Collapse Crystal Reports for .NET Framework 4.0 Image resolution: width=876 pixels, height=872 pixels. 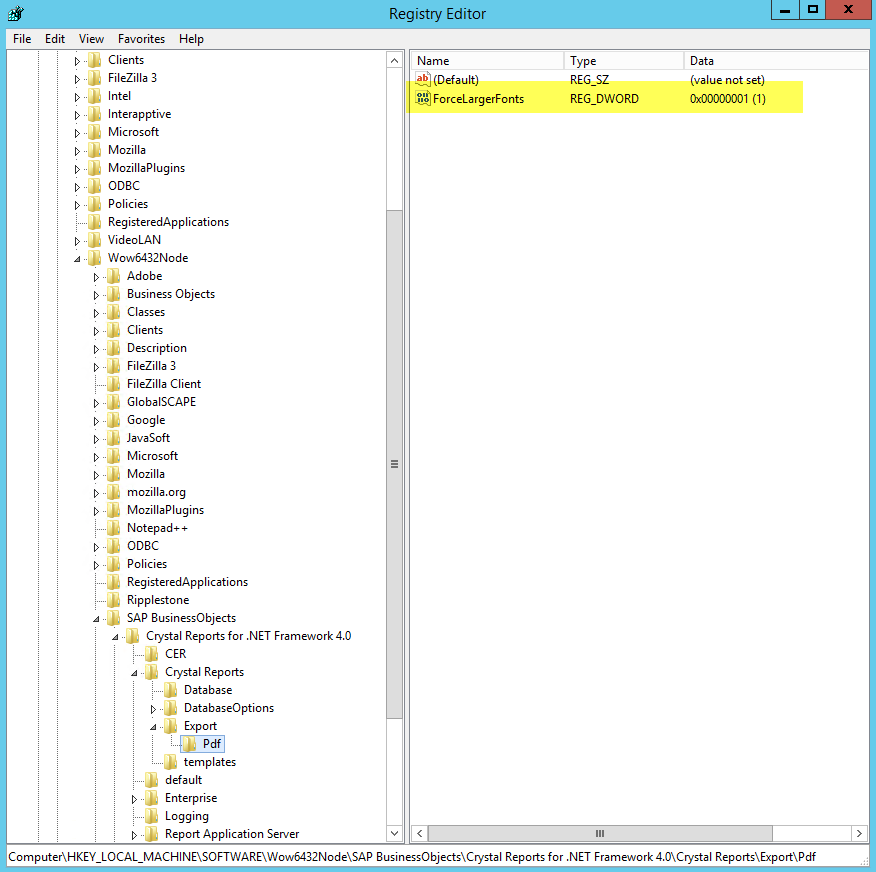(115, 637)
